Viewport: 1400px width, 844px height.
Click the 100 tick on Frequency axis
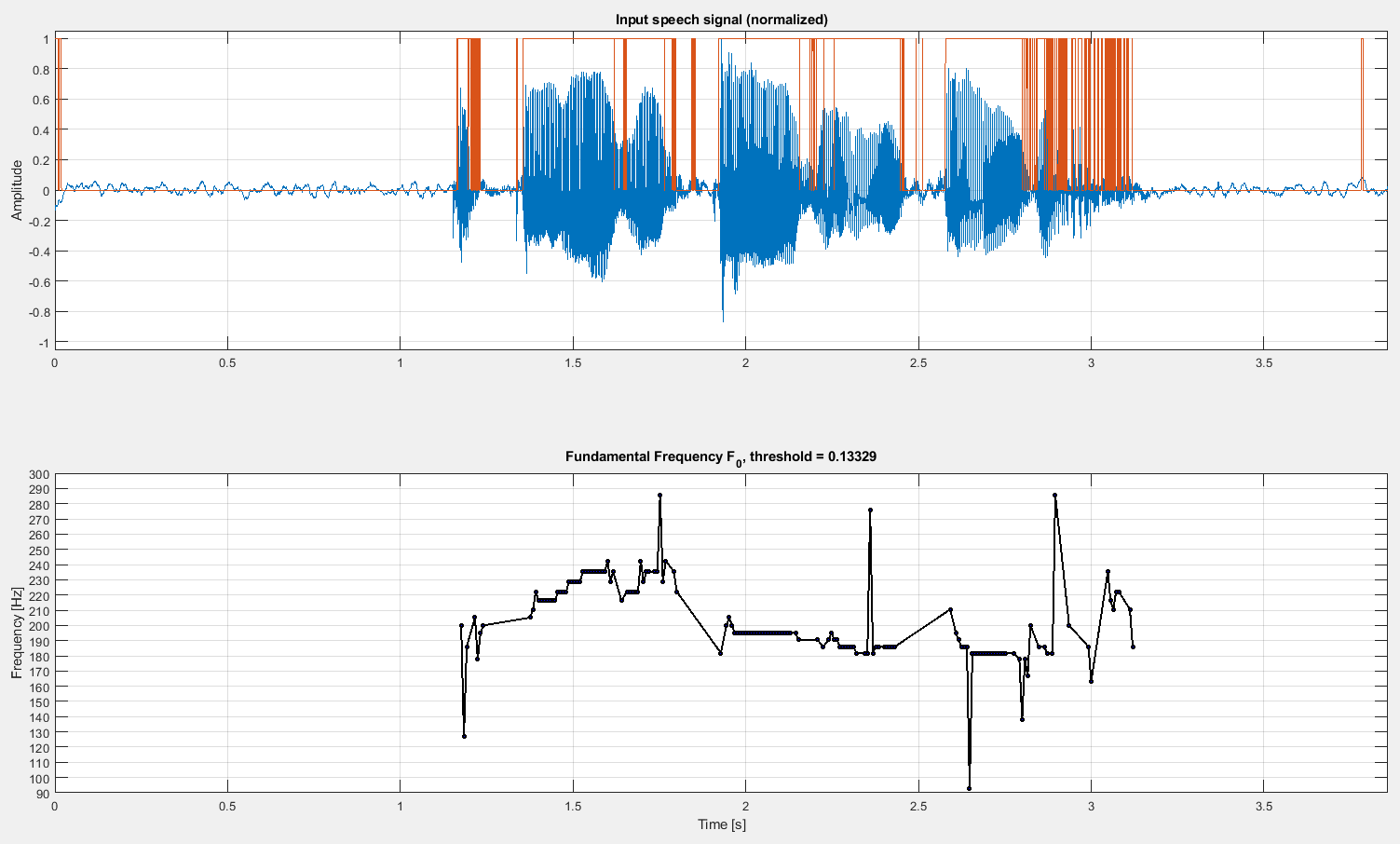point(40,778)
